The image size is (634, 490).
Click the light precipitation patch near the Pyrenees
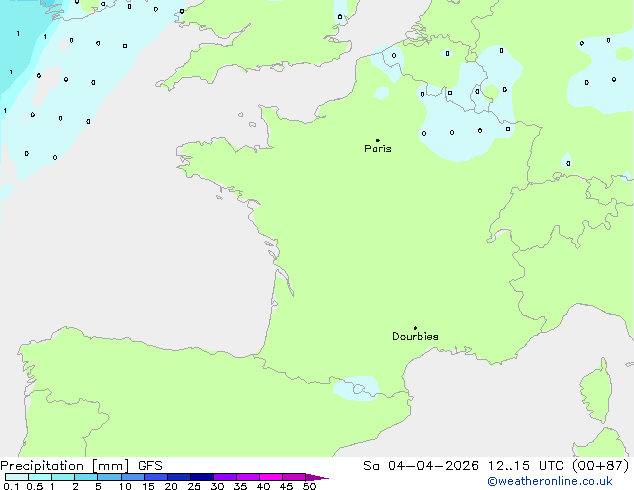click(356, 386)
